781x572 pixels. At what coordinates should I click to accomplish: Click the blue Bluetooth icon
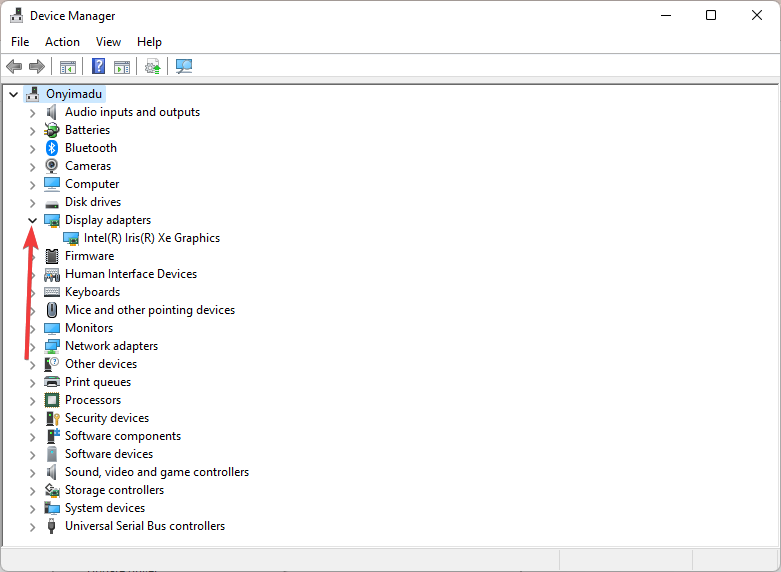coord(52,148)
